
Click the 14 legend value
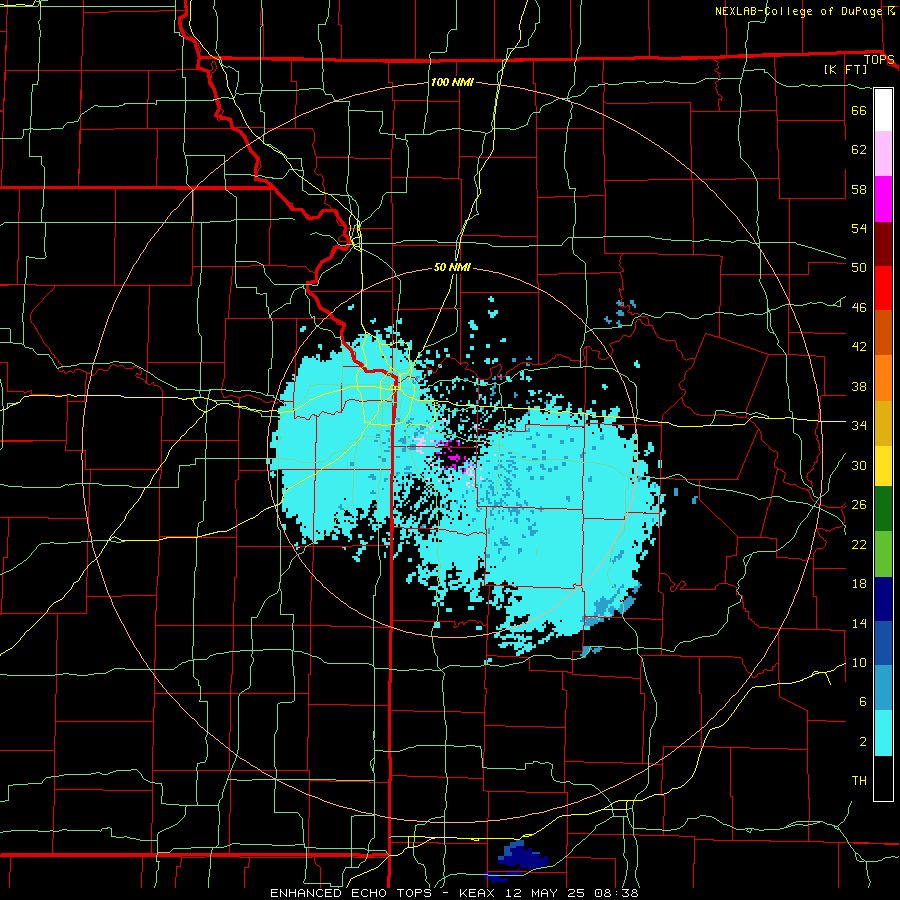859,623
